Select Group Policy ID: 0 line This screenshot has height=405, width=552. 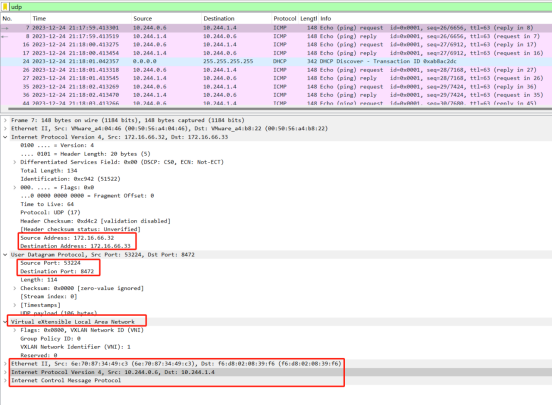click(x=50, y=339)
